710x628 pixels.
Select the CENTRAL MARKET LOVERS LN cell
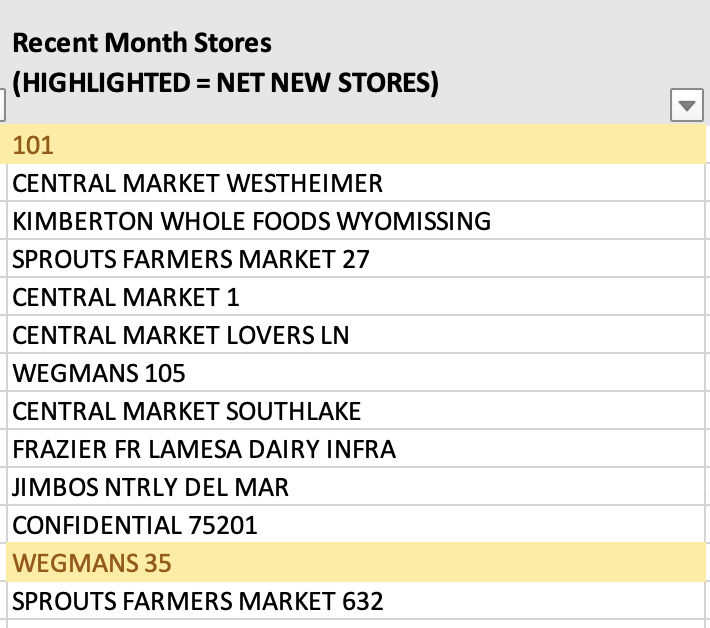coord(356,335)
